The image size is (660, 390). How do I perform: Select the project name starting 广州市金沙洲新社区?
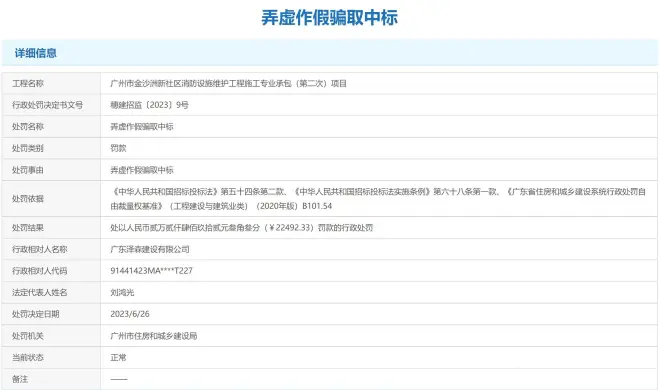point(229,83)
